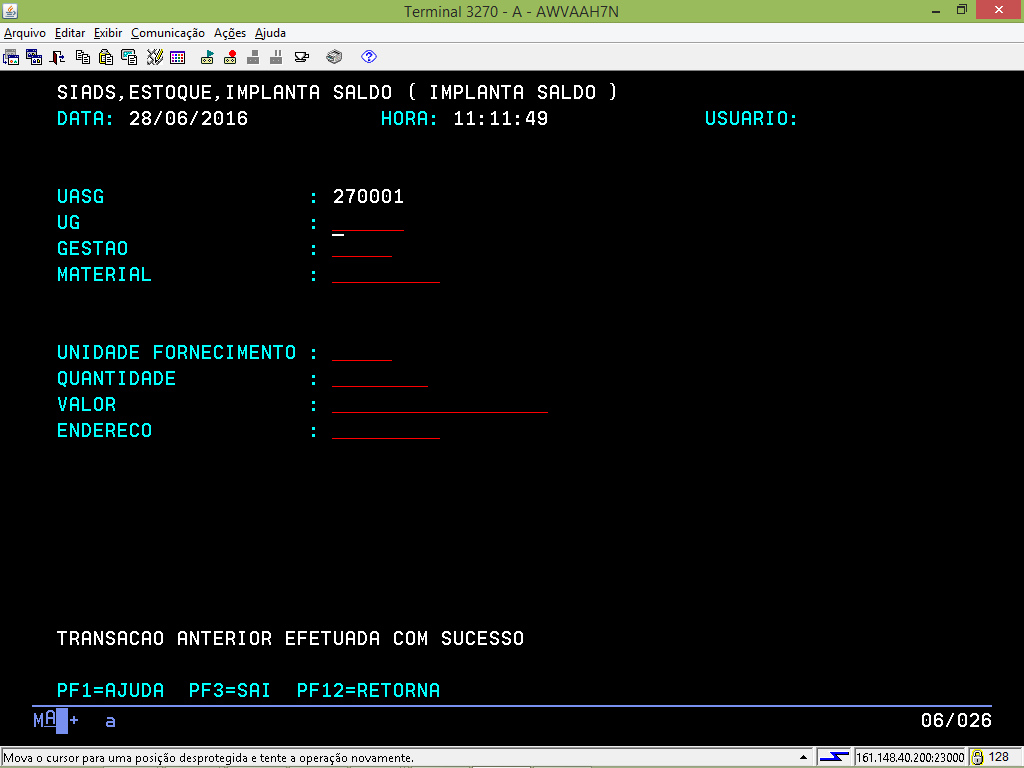Click the DATA: label
This screenshot has height=768, width=1024.
[86, 118]
